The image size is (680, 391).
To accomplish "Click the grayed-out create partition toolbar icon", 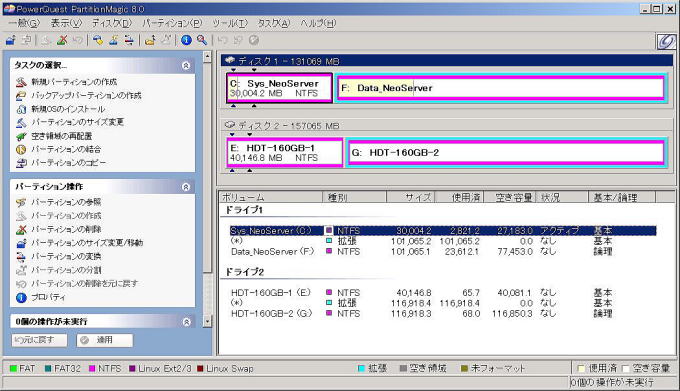I will click(x=46, y=40).
